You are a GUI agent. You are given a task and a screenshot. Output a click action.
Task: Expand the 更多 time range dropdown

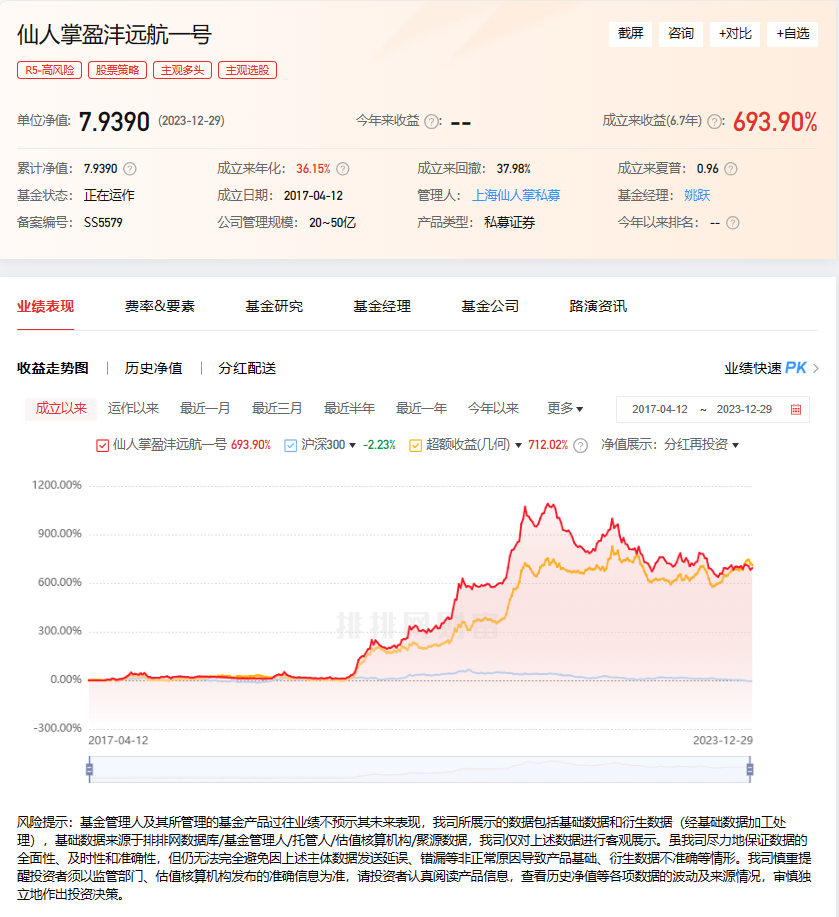(565, 408)
